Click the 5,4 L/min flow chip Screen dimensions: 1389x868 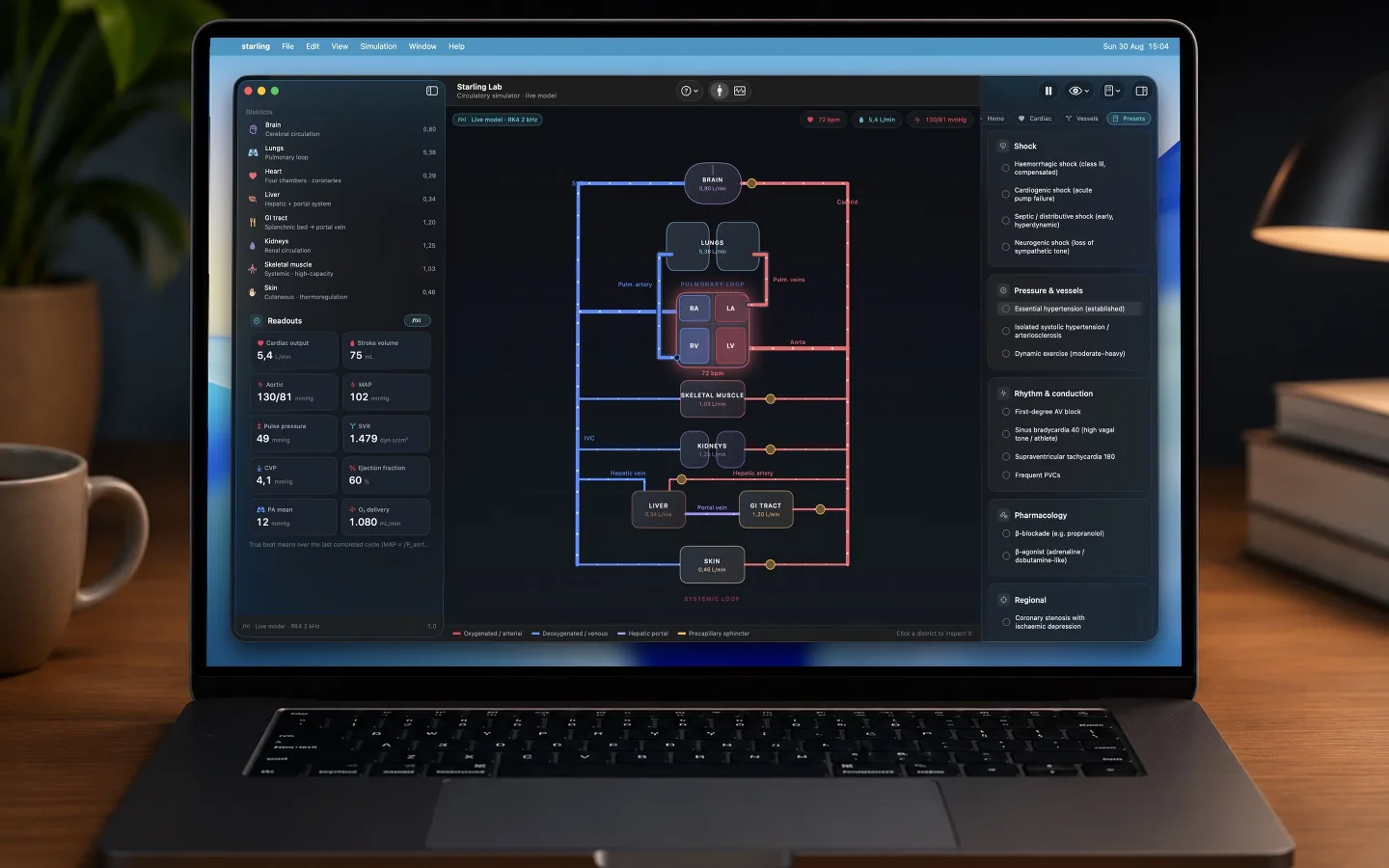pyautogui.click(x=877, y=120)
